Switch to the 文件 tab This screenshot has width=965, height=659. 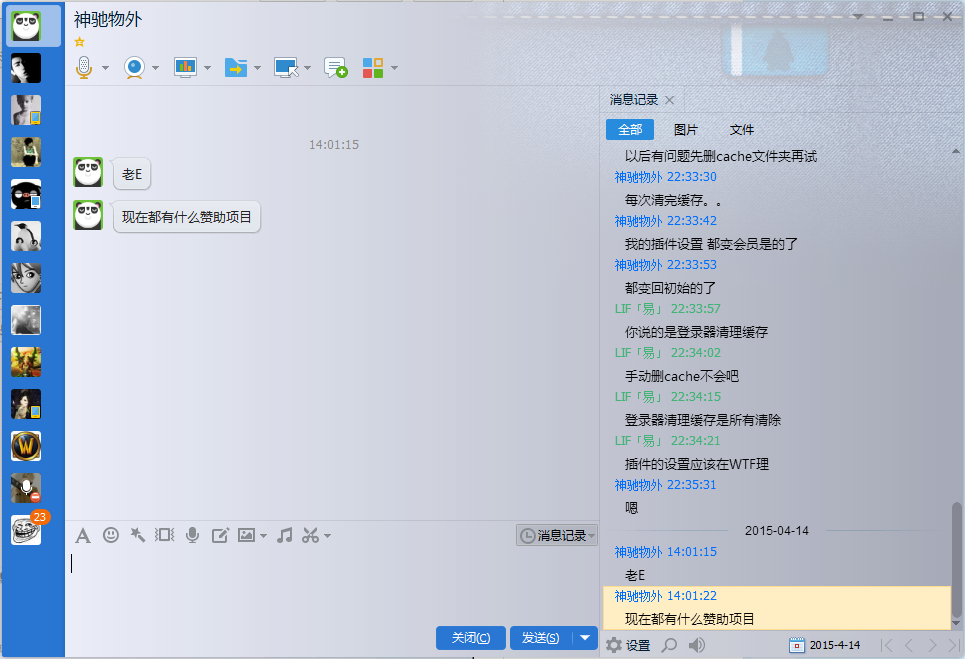(x=742, y=130)
